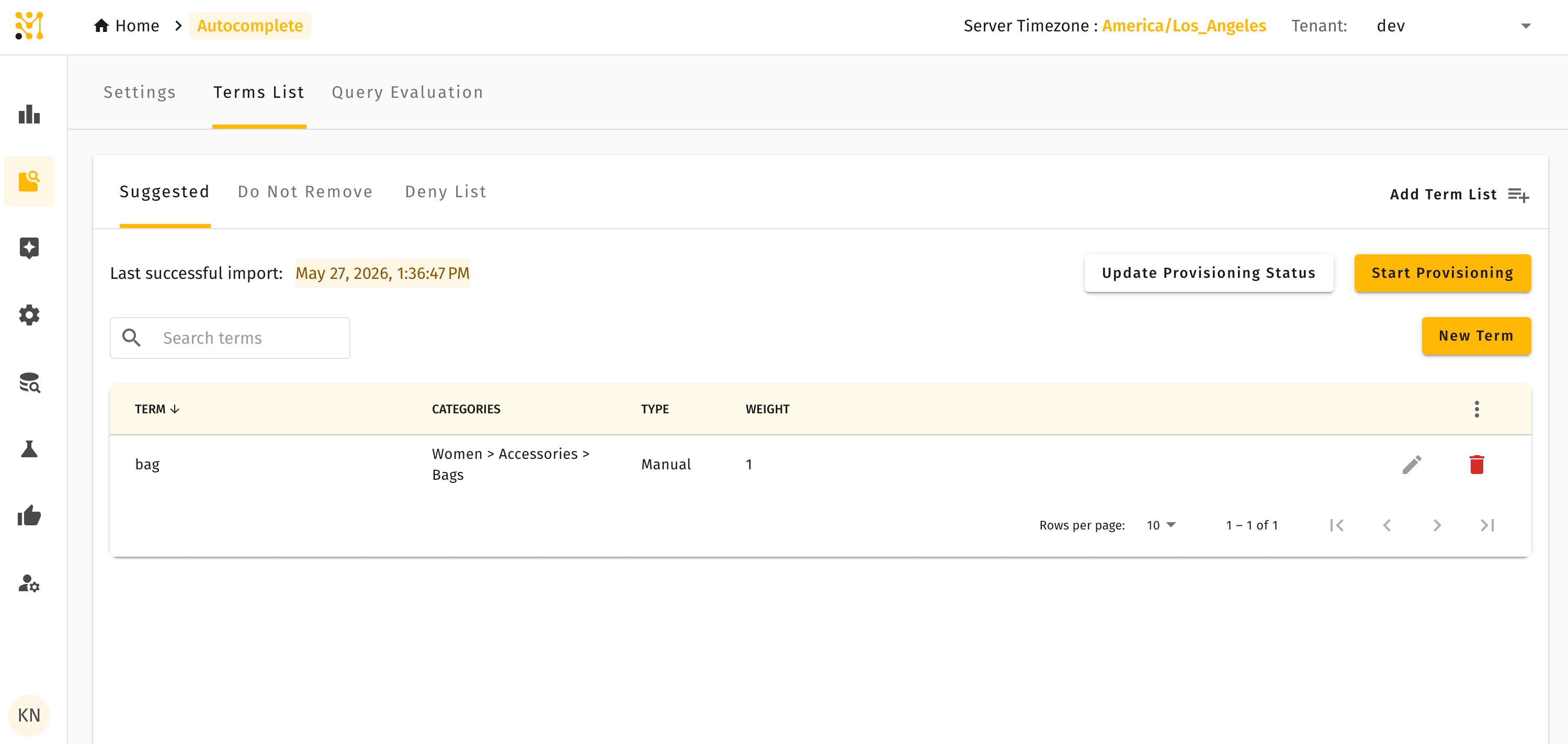This screenshot has width=1568, height=744.
Task: Open the sparkle star sidebar icon
Action: (x=29, y=248)
